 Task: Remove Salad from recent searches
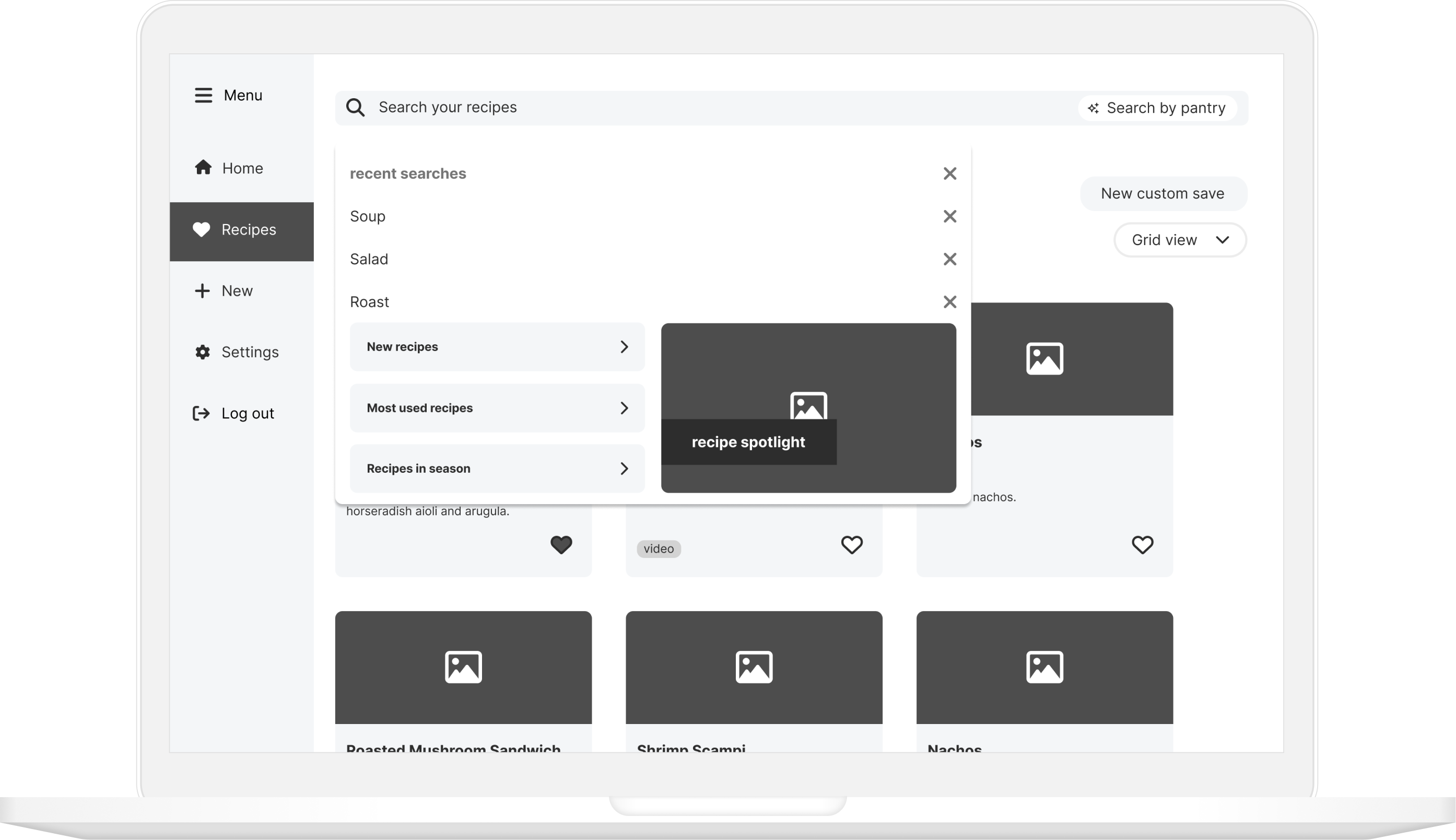(950, 259)
